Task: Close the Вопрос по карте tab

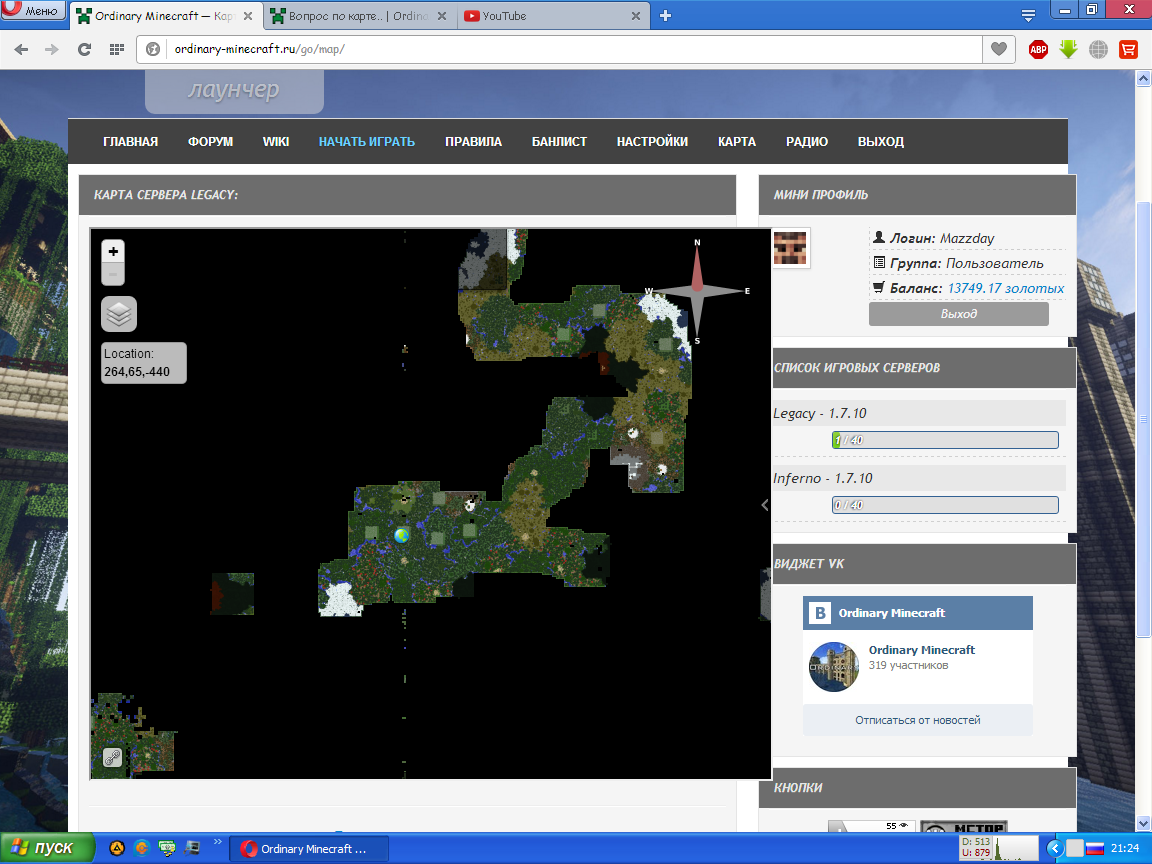Action: tap(442, 15)
